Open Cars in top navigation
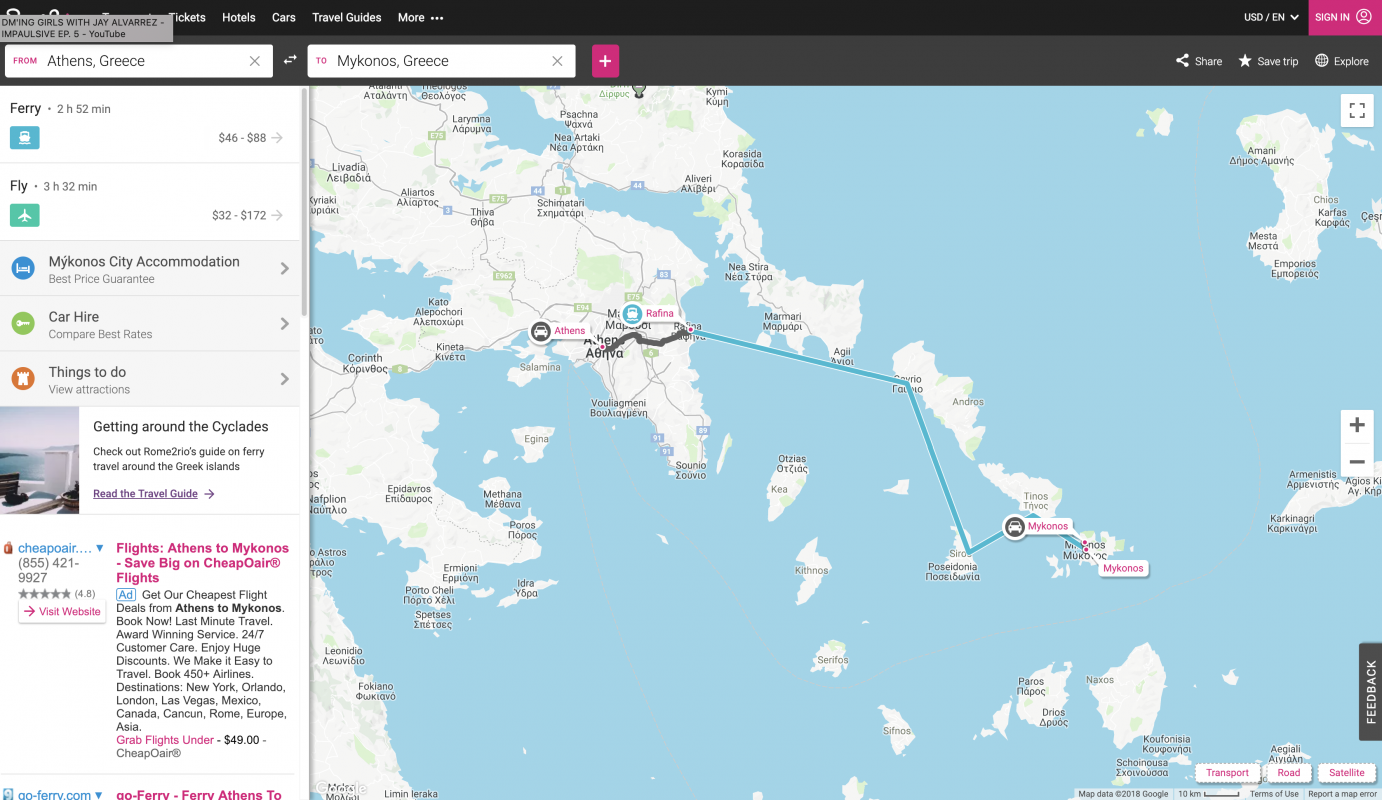Viewport: 1382px width, 800px height. tap(284, 17)
